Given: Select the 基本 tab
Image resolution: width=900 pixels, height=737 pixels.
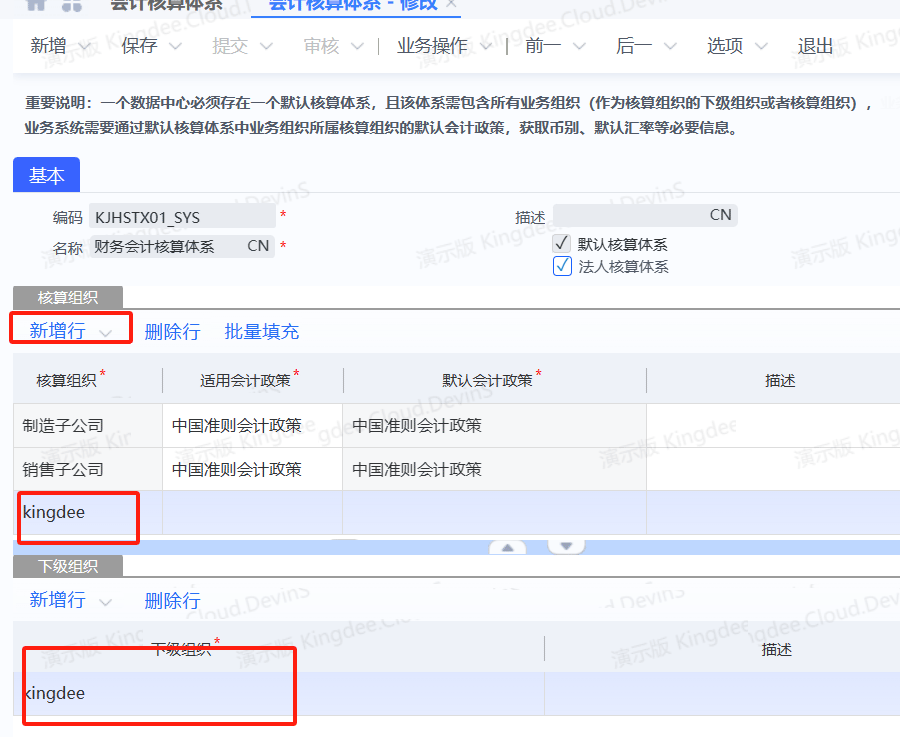Looking at the screenshot, I should [46, 175].
